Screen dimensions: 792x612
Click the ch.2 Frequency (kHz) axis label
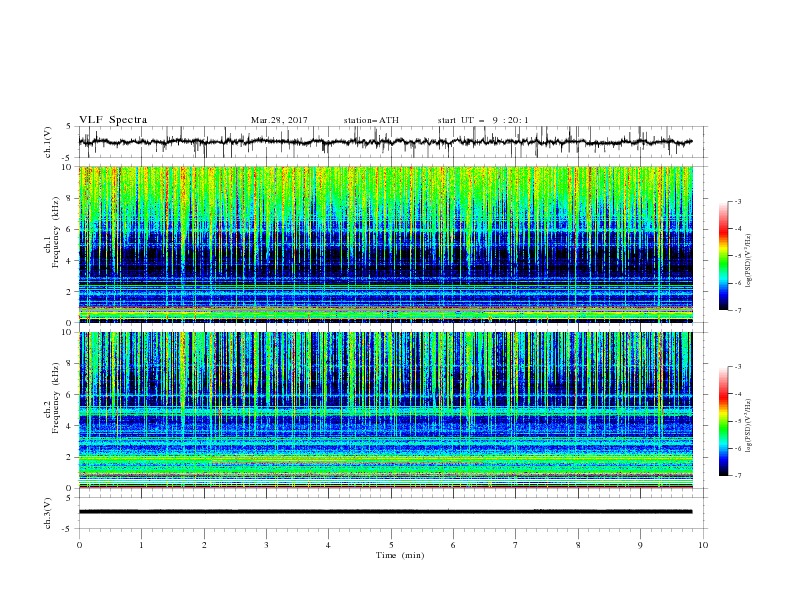tap(52, 397)
